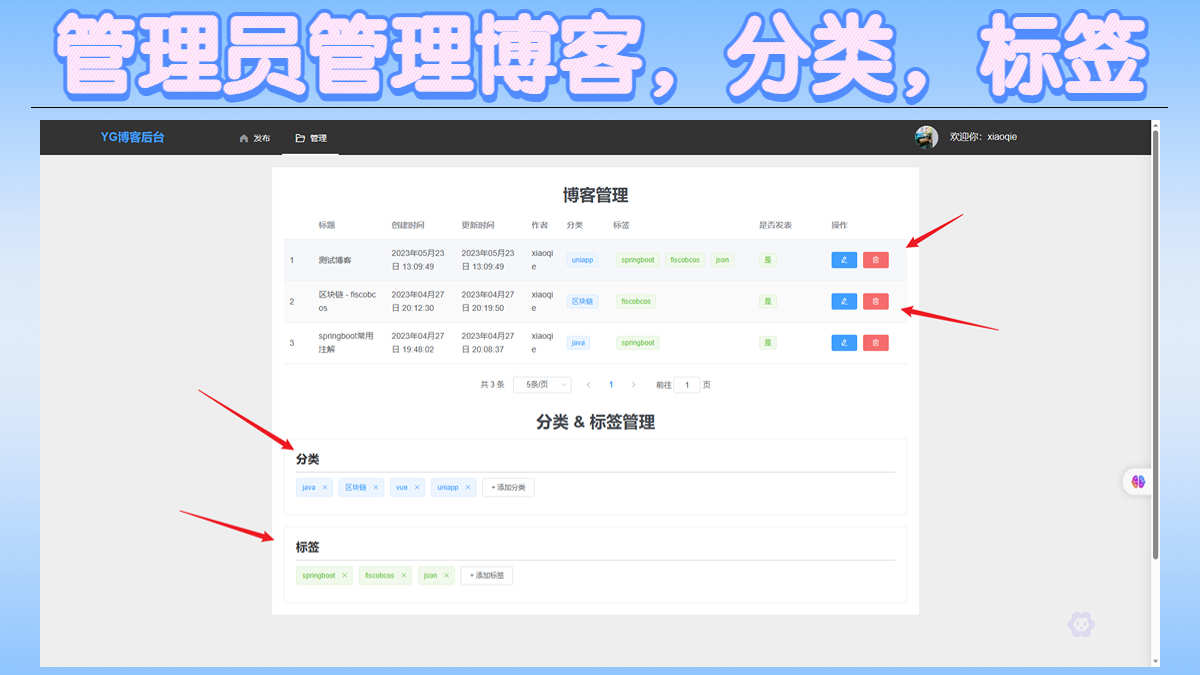Click the fiscobcos tag in row 2
Screen dimensions: 1200x675
636,301
